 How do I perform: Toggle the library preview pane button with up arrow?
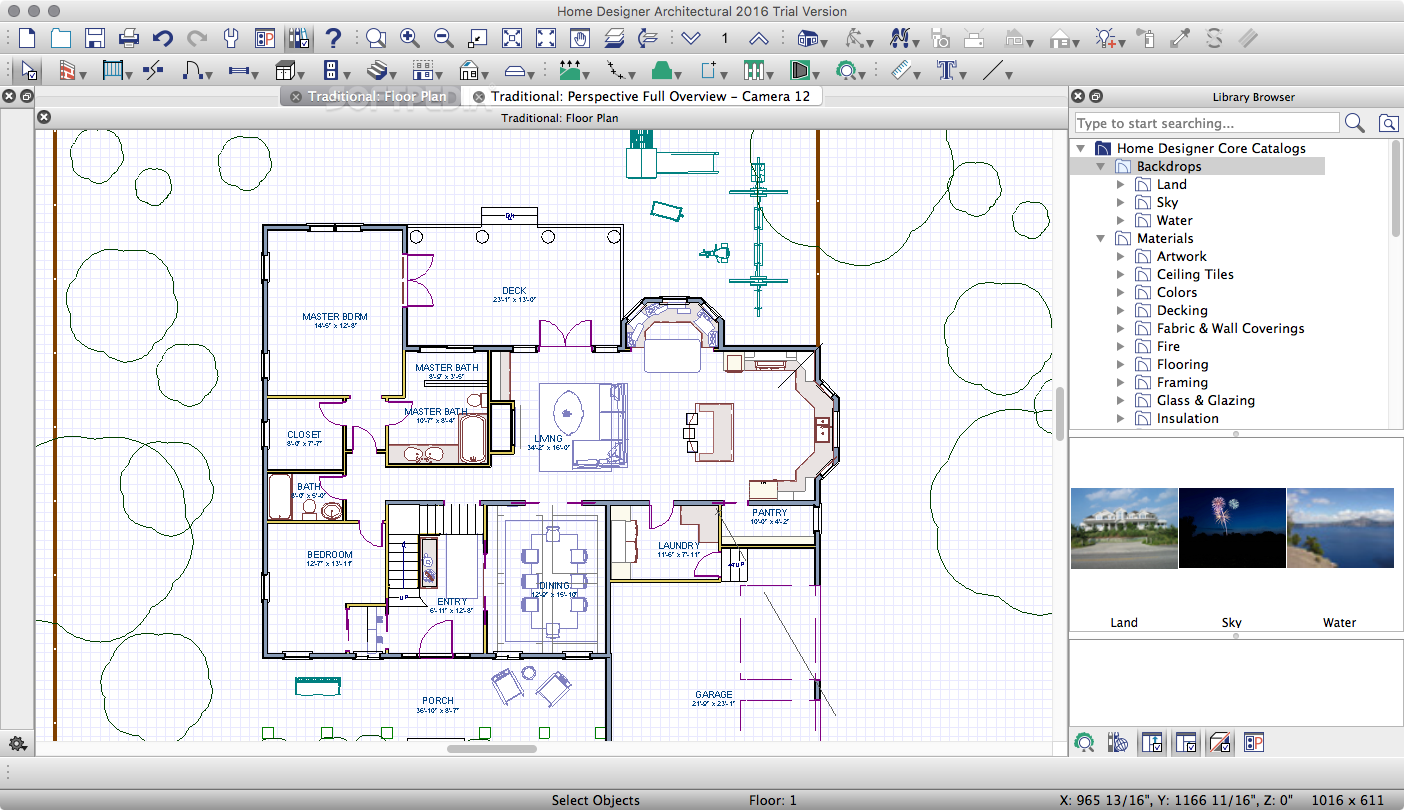[x=1151, y=742]
